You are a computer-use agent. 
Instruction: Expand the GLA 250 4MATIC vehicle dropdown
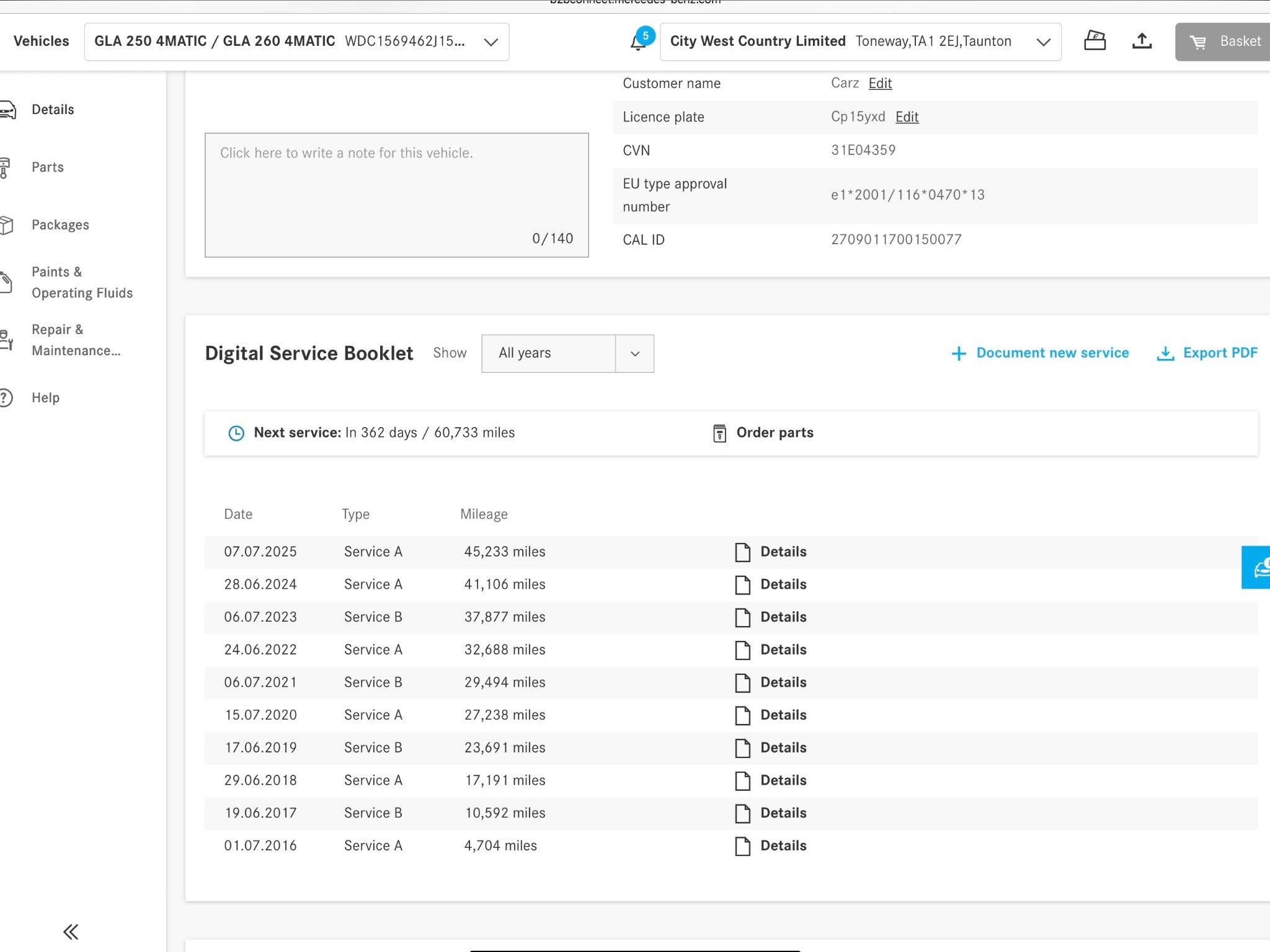click(296, 42)
